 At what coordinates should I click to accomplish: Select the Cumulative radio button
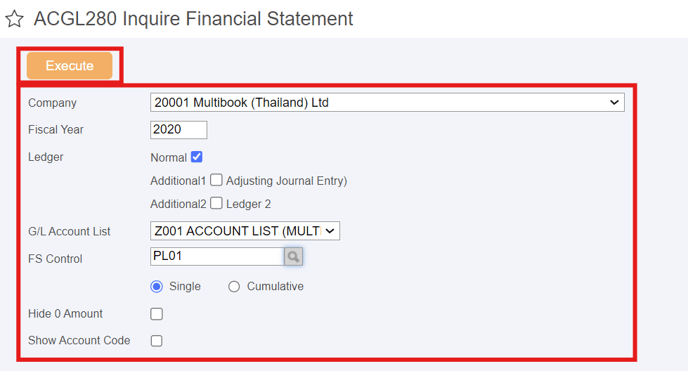click(234, 286)
